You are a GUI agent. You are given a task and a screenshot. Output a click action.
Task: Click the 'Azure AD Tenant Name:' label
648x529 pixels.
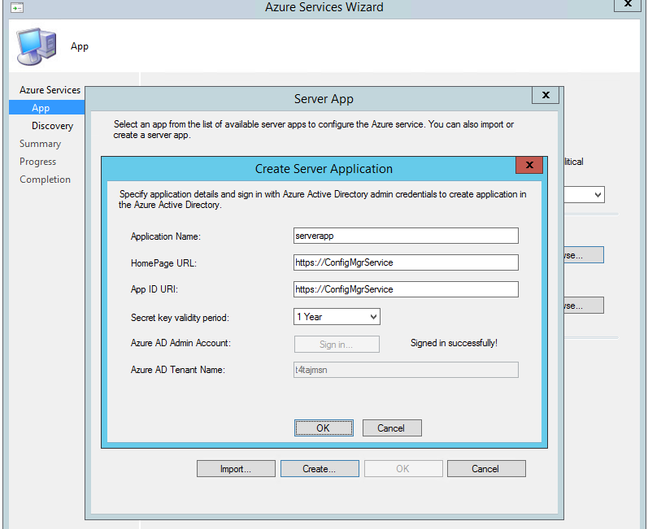(178, 370)
